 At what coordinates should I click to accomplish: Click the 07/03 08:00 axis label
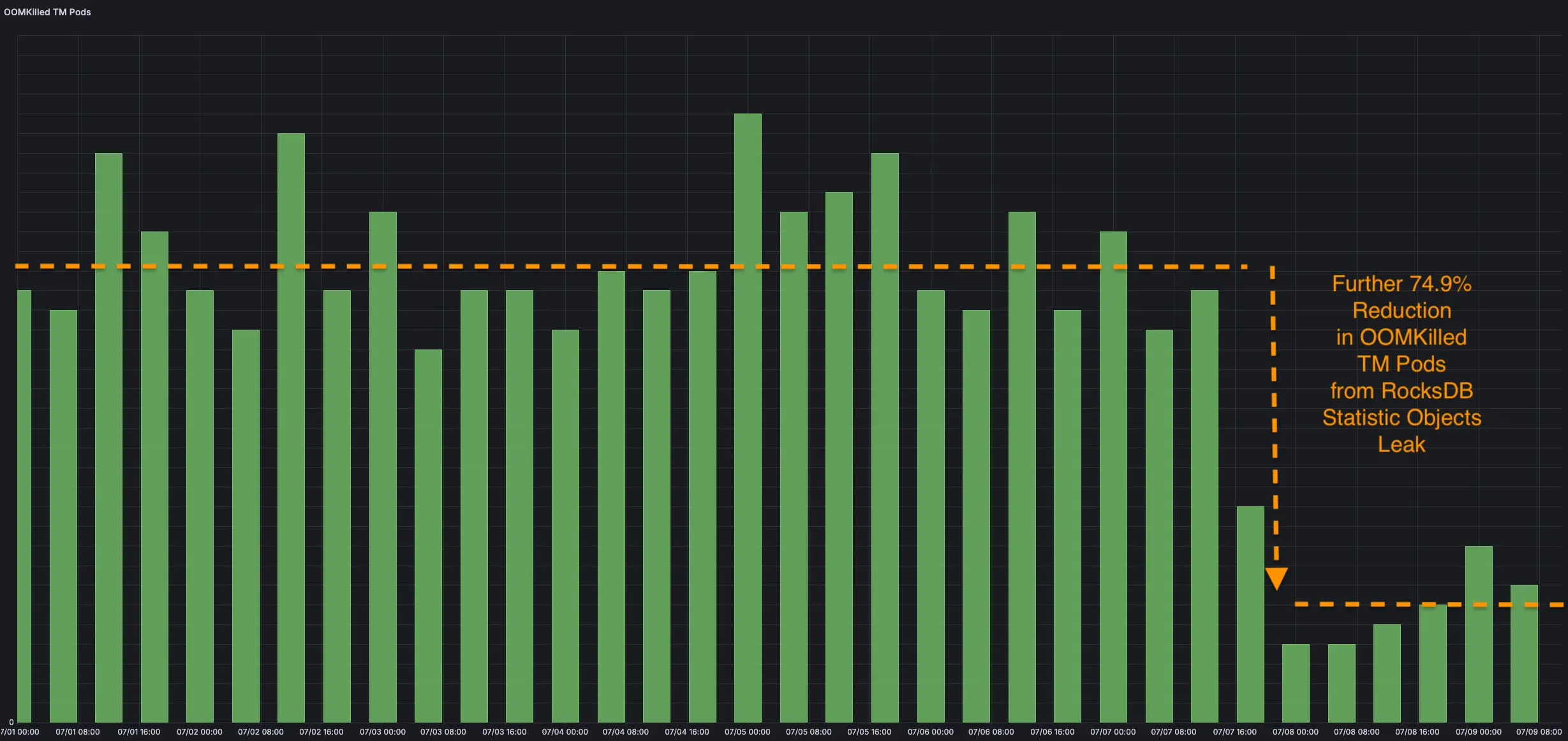tap(443, 732)
